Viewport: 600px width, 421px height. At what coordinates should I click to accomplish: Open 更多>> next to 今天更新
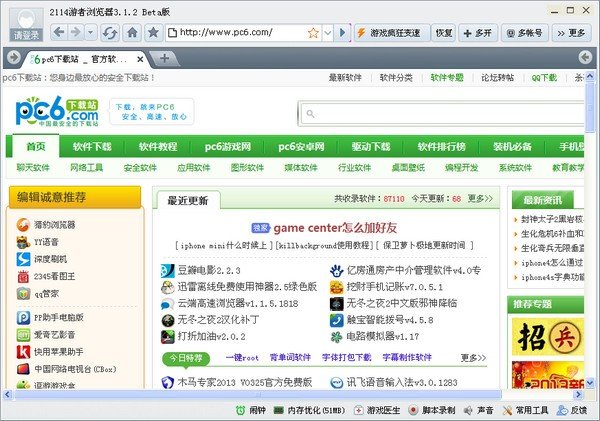[480, 199]
